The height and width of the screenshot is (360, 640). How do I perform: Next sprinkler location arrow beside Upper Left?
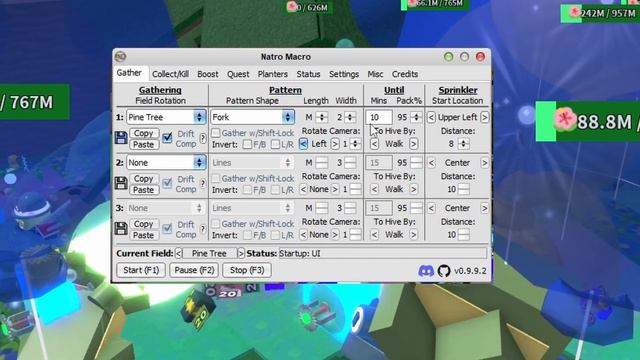484,117
